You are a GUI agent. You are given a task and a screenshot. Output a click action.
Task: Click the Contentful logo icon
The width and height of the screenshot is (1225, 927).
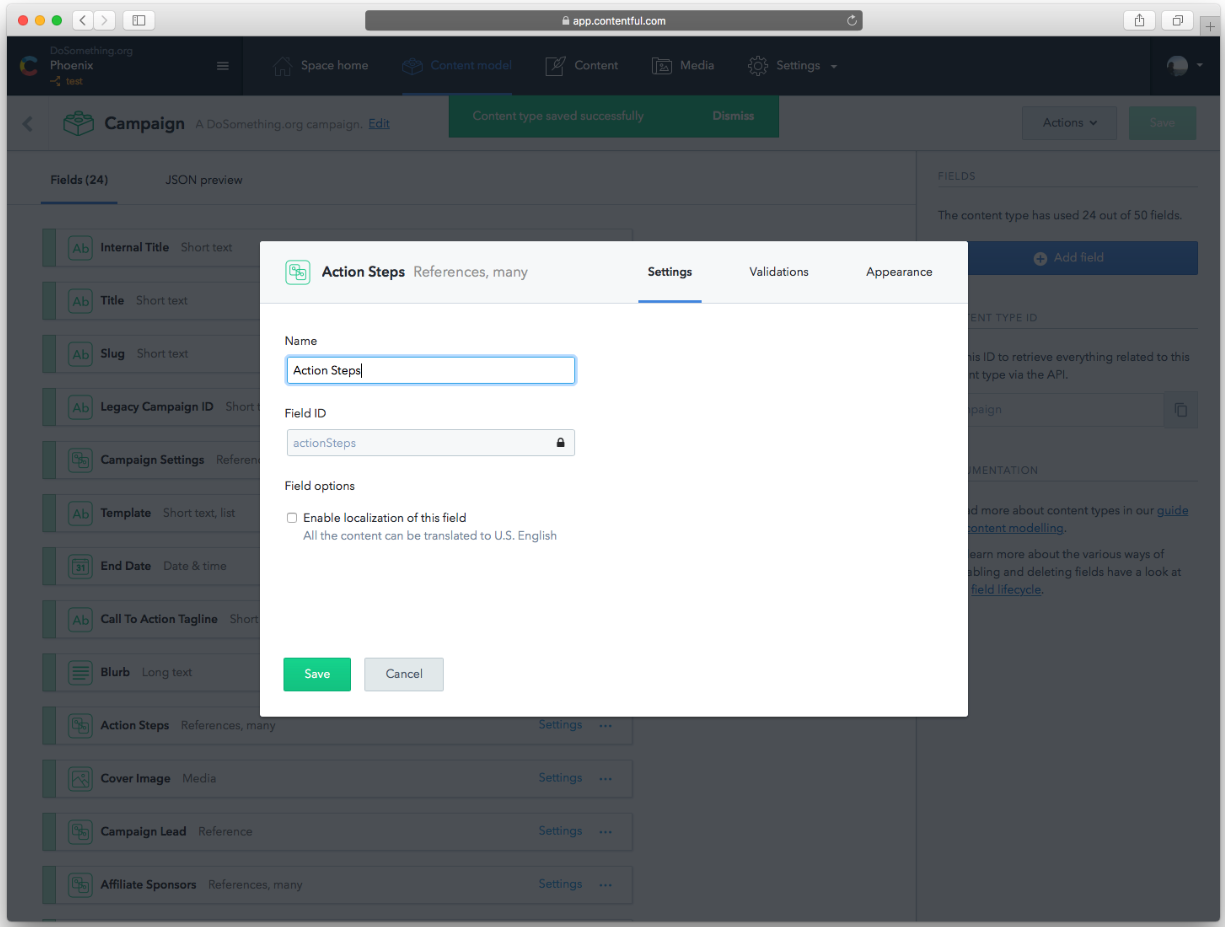[29, 66]
